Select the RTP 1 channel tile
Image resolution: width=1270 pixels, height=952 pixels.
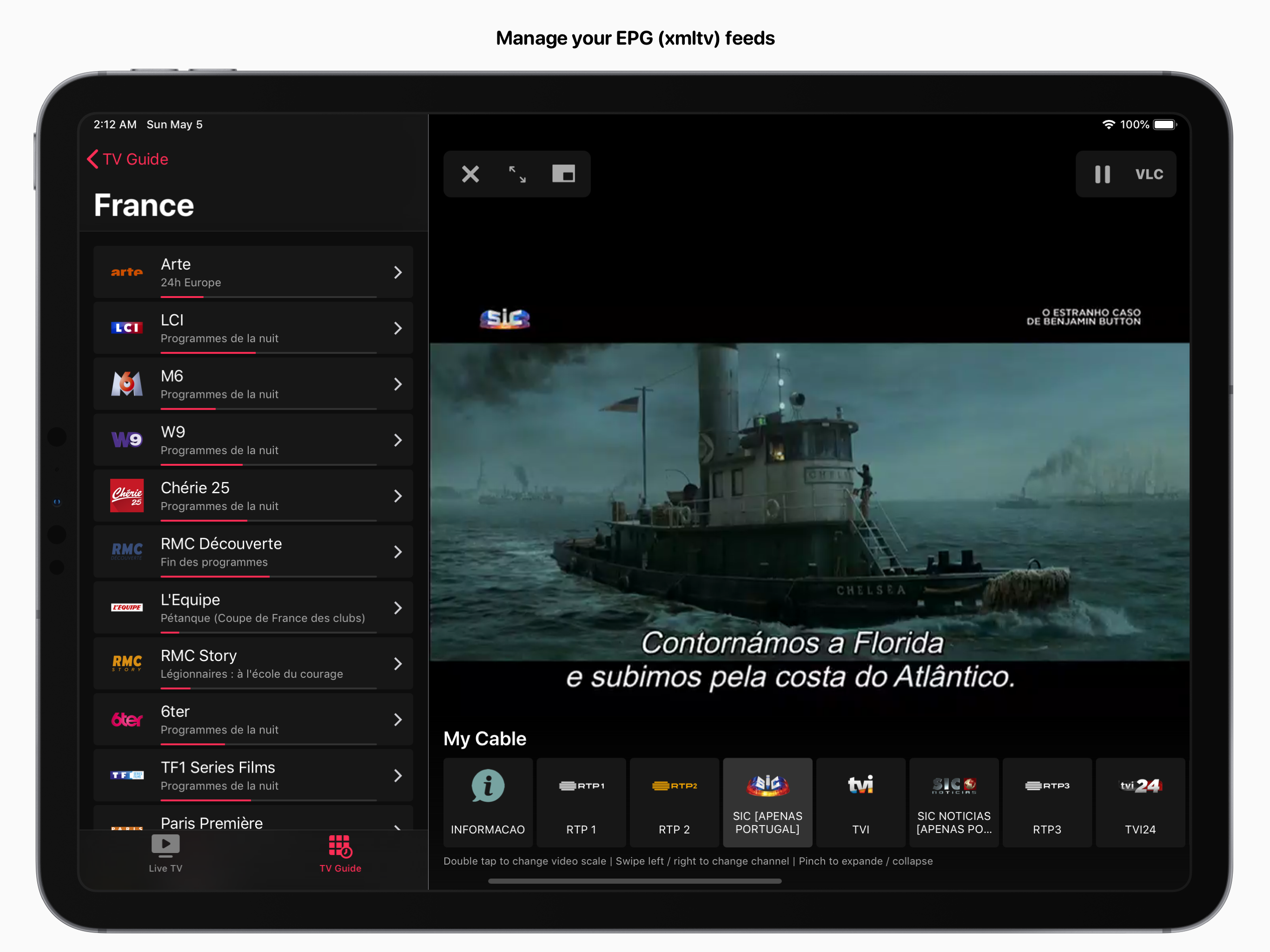tap(581, 802)
